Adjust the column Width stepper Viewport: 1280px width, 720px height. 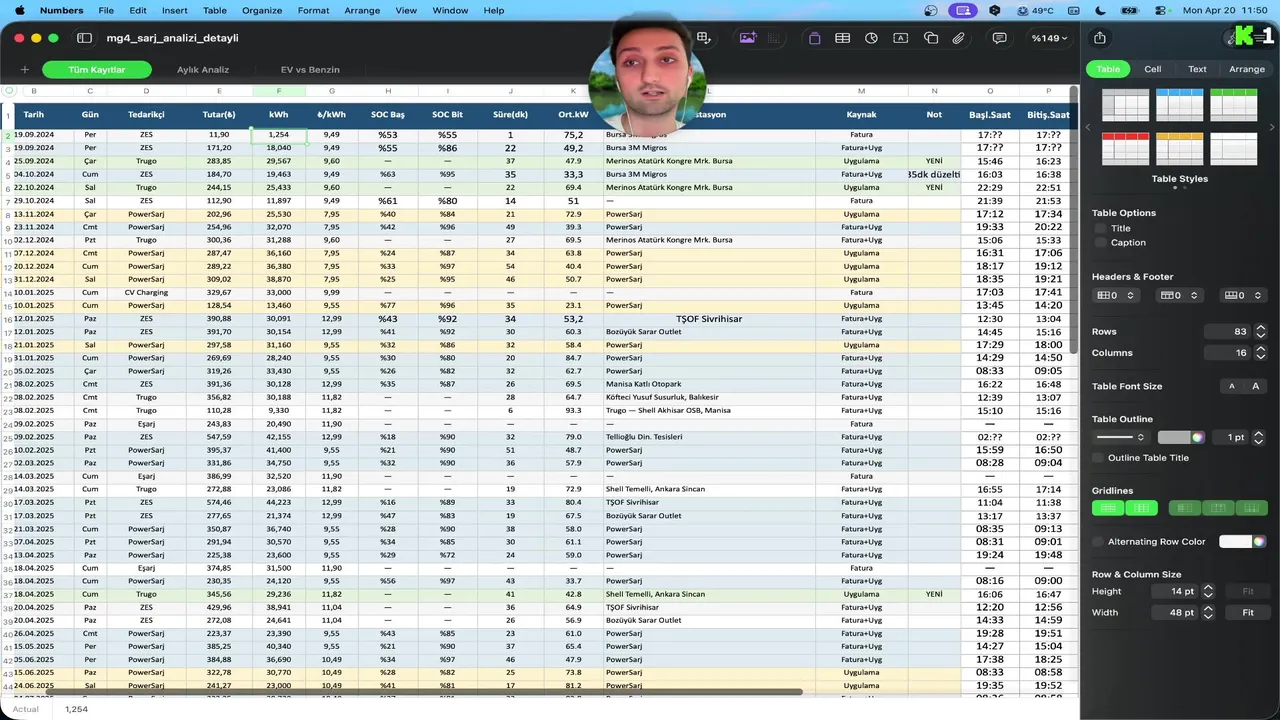pyautogui.click(x=1208, y=612)
